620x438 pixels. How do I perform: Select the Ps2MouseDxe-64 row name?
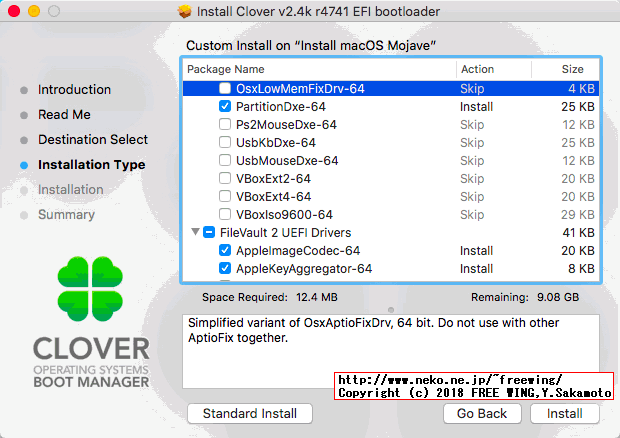pyautogui.click(x=286, y=125)
